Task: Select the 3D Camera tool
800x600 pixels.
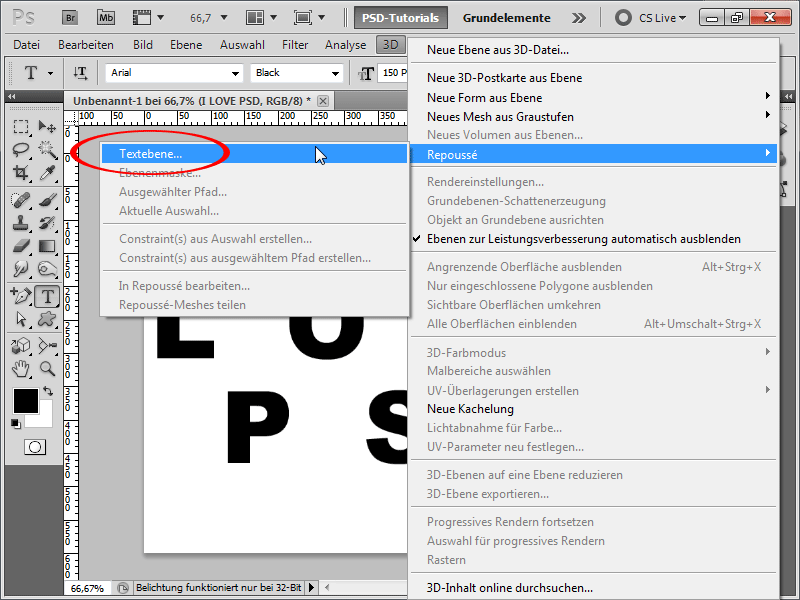Action: pos(47,346)
